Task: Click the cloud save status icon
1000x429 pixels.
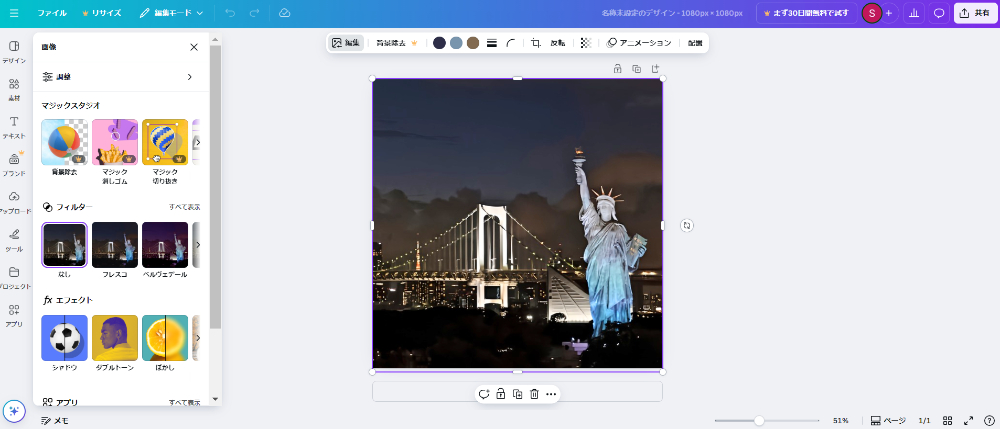Action: coord(285,13)
